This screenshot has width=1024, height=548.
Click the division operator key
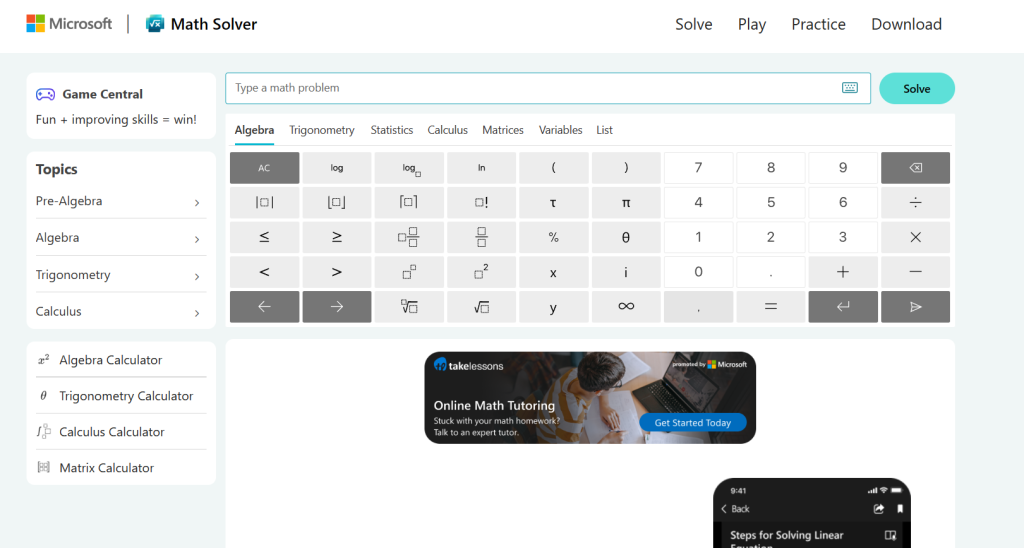(x=916, y=202)
